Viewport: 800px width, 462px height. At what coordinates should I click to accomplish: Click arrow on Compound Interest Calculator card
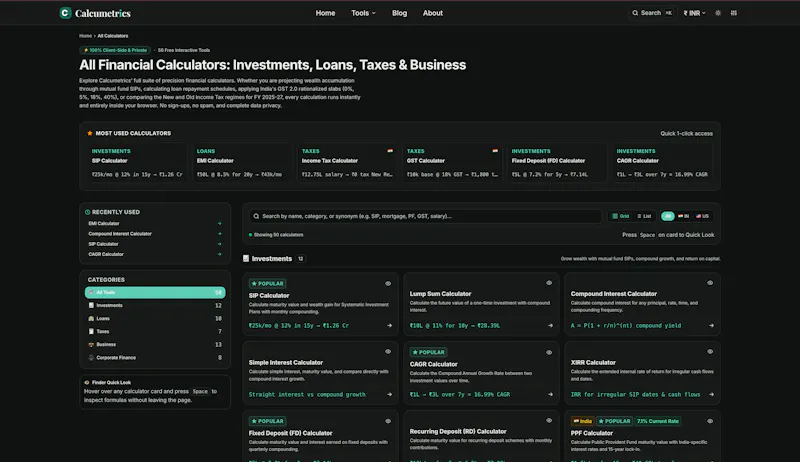[x=711, y=325]
